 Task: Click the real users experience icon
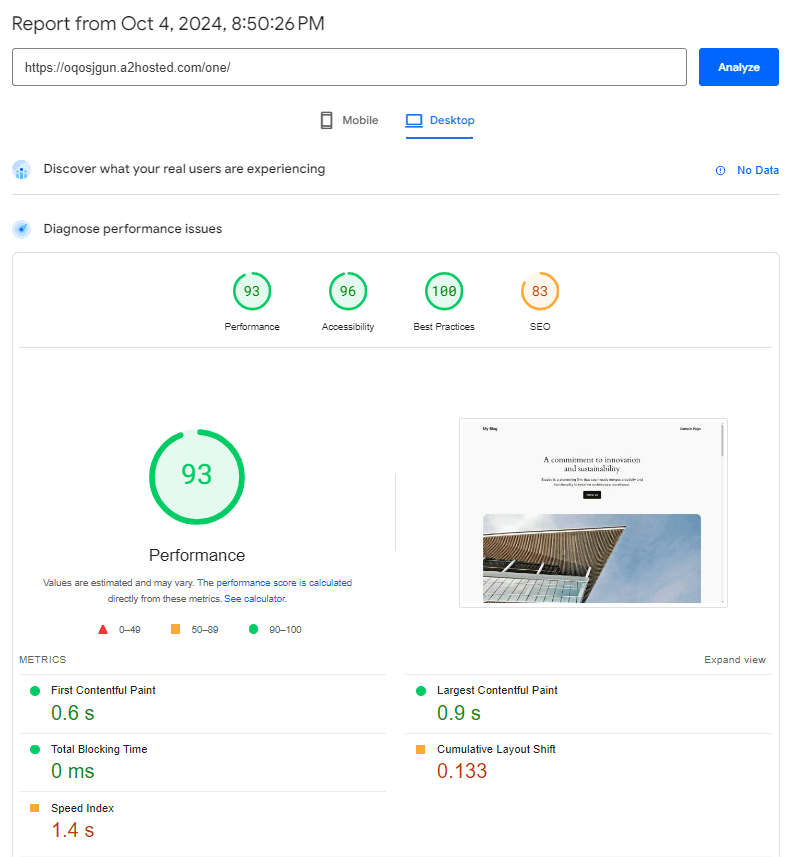tap(21, 169)
